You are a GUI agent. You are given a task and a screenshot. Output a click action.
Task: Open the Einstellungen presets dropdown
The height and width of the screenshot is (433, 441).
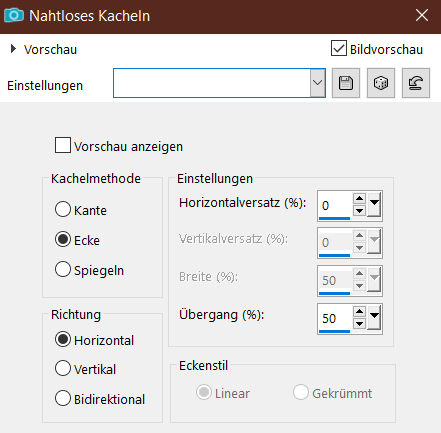[x=317, y=83]
